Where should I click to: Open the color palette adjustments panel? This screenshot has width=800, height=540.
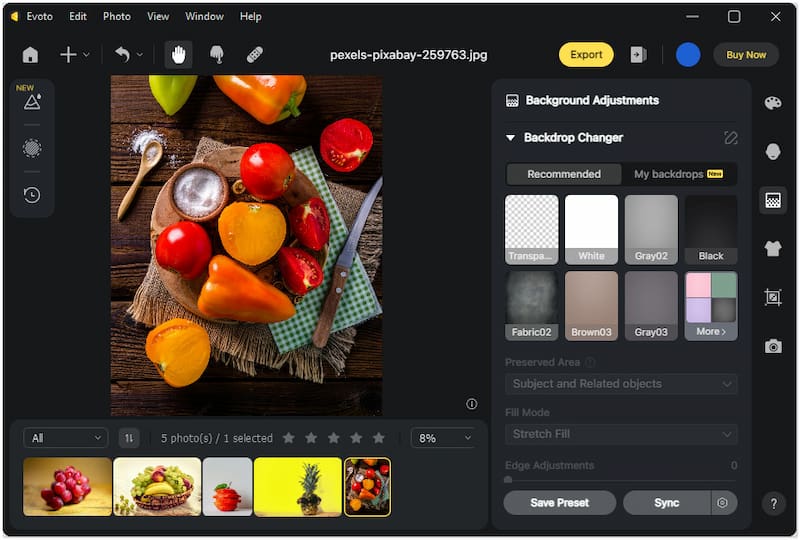pos(773,104)
